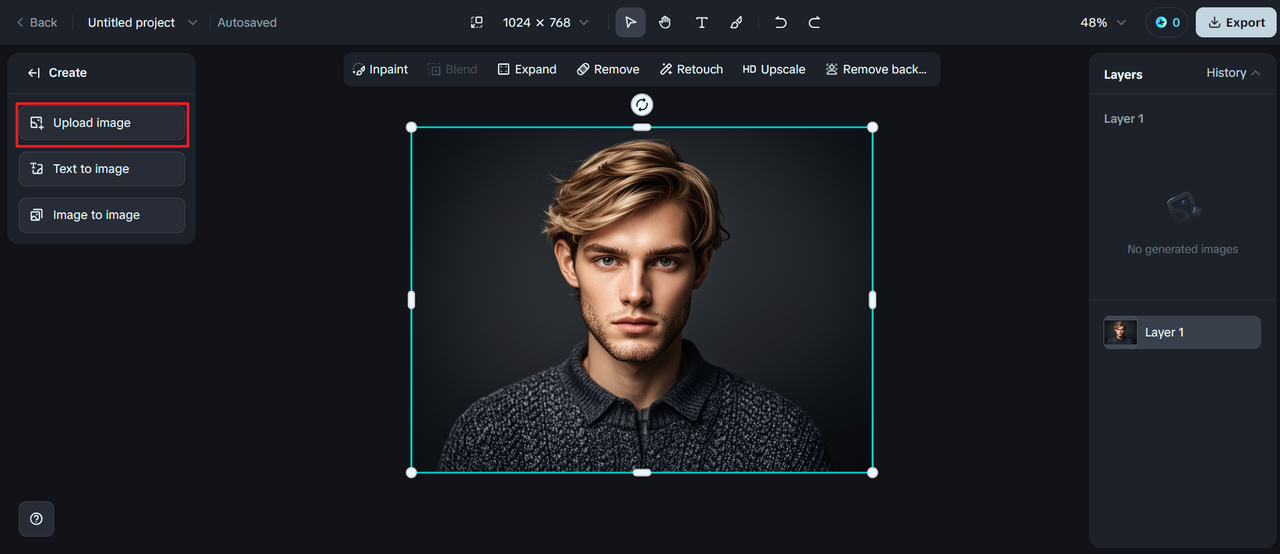Click the bottom-left corner handle of the image

pos(411,472)
